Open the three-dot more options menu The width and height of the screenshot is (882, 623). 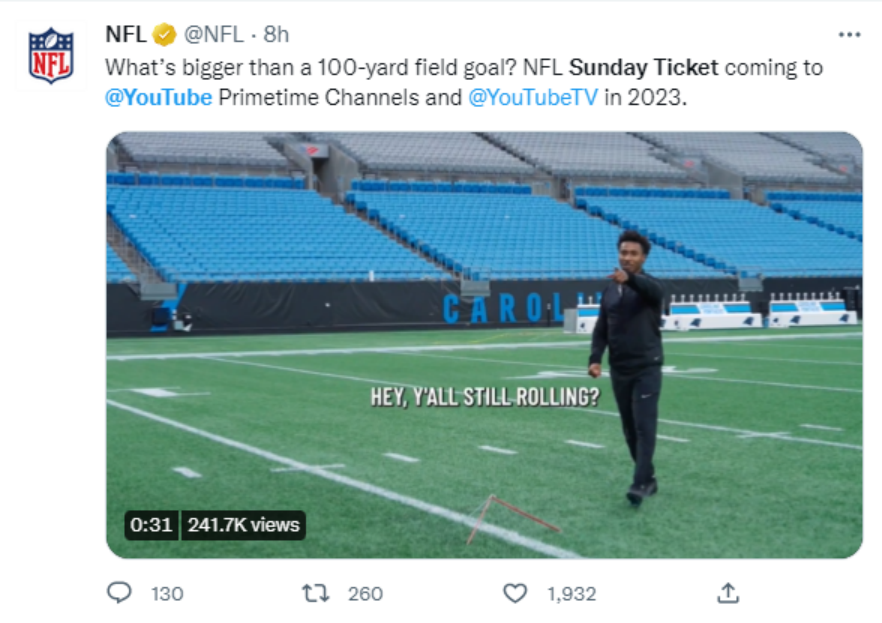[849, 35]
